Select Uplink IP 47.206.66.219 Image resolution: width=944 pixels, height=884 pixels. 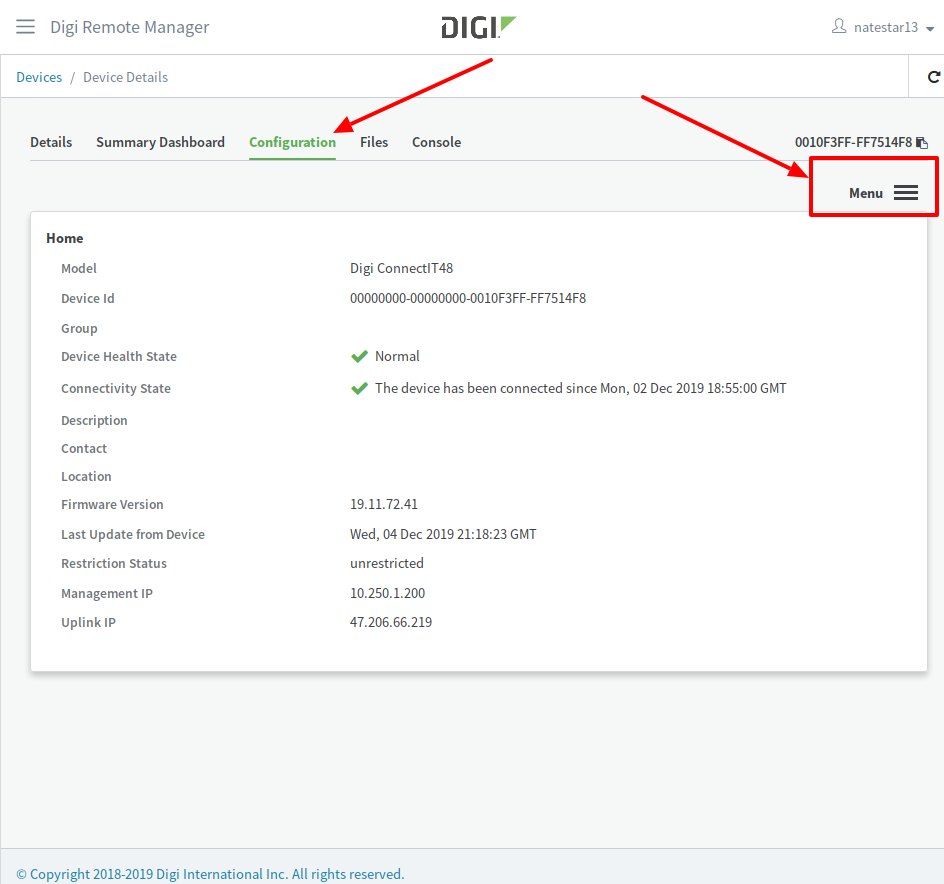[x=391, y=622]
